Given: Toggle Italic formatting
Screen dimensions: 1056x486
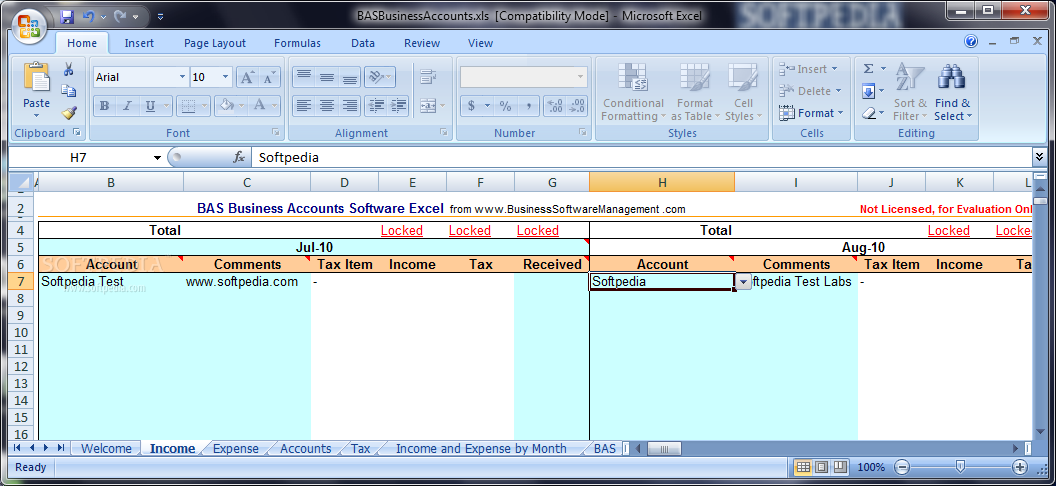Looking at the screenshot, I should coord(127,106).
